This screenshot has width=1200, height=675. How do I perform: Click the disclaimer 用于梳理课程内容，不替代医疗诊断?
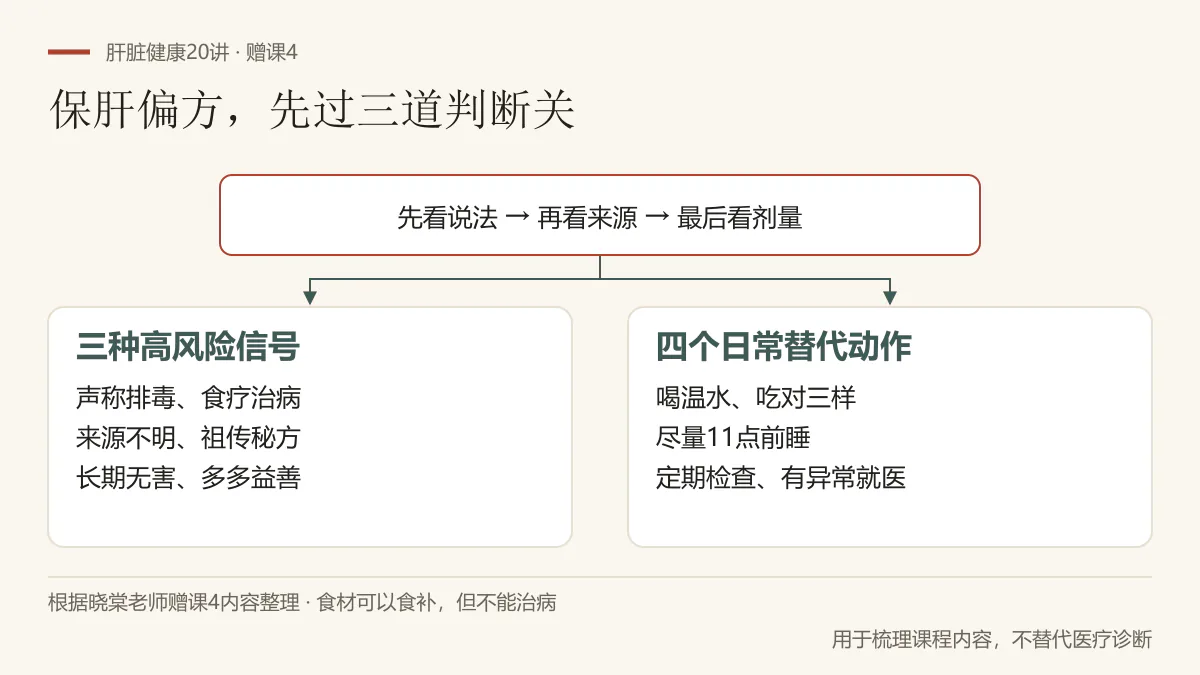[992, 639]
